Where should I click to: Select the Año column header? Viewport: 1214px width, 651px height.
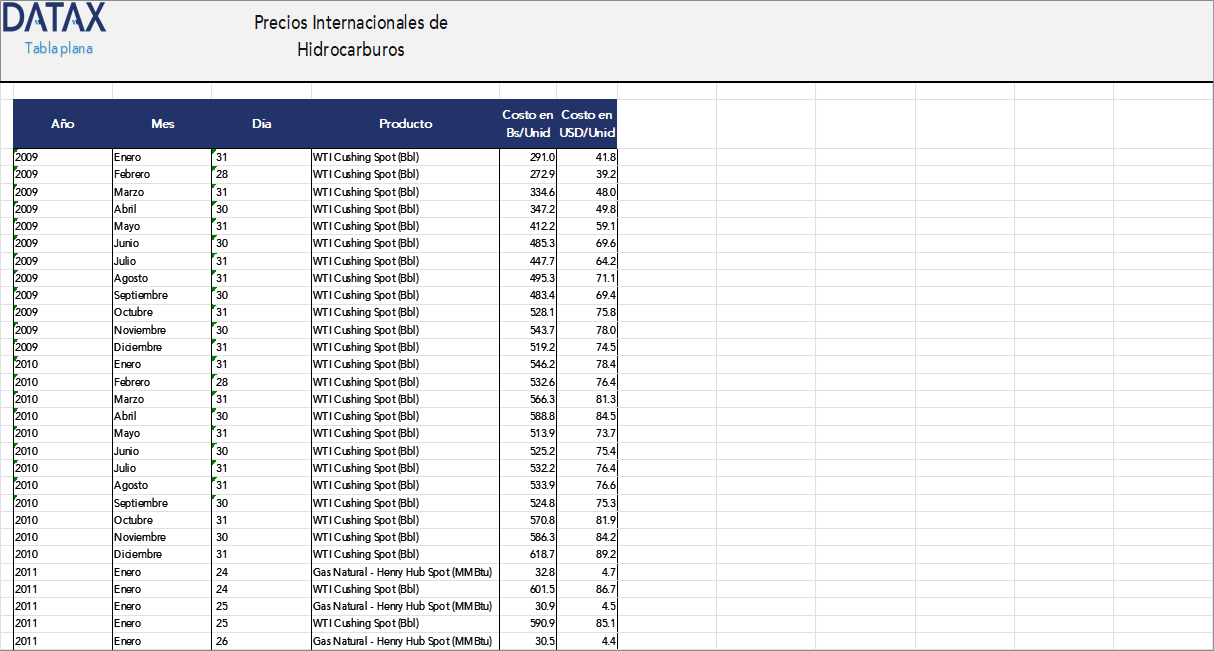coord(63,123)
